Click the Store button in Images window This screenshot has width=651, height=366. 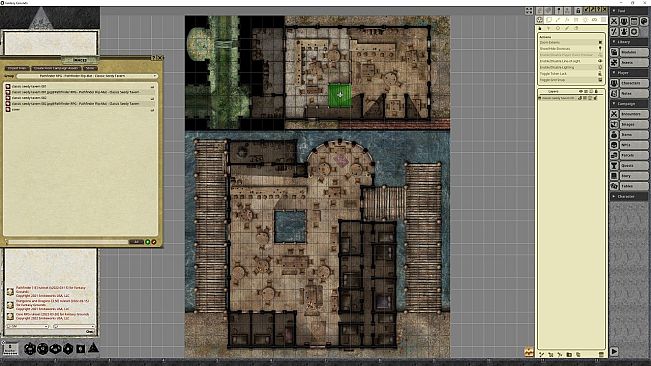[x=90, y=68]
